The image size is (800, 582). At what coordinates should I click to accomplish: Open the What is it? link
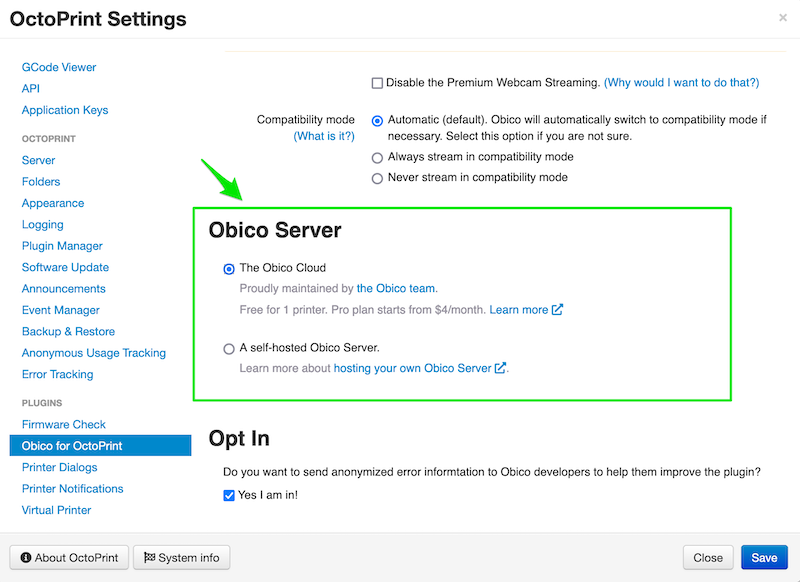pyautogui.click(x=324, y=136)
